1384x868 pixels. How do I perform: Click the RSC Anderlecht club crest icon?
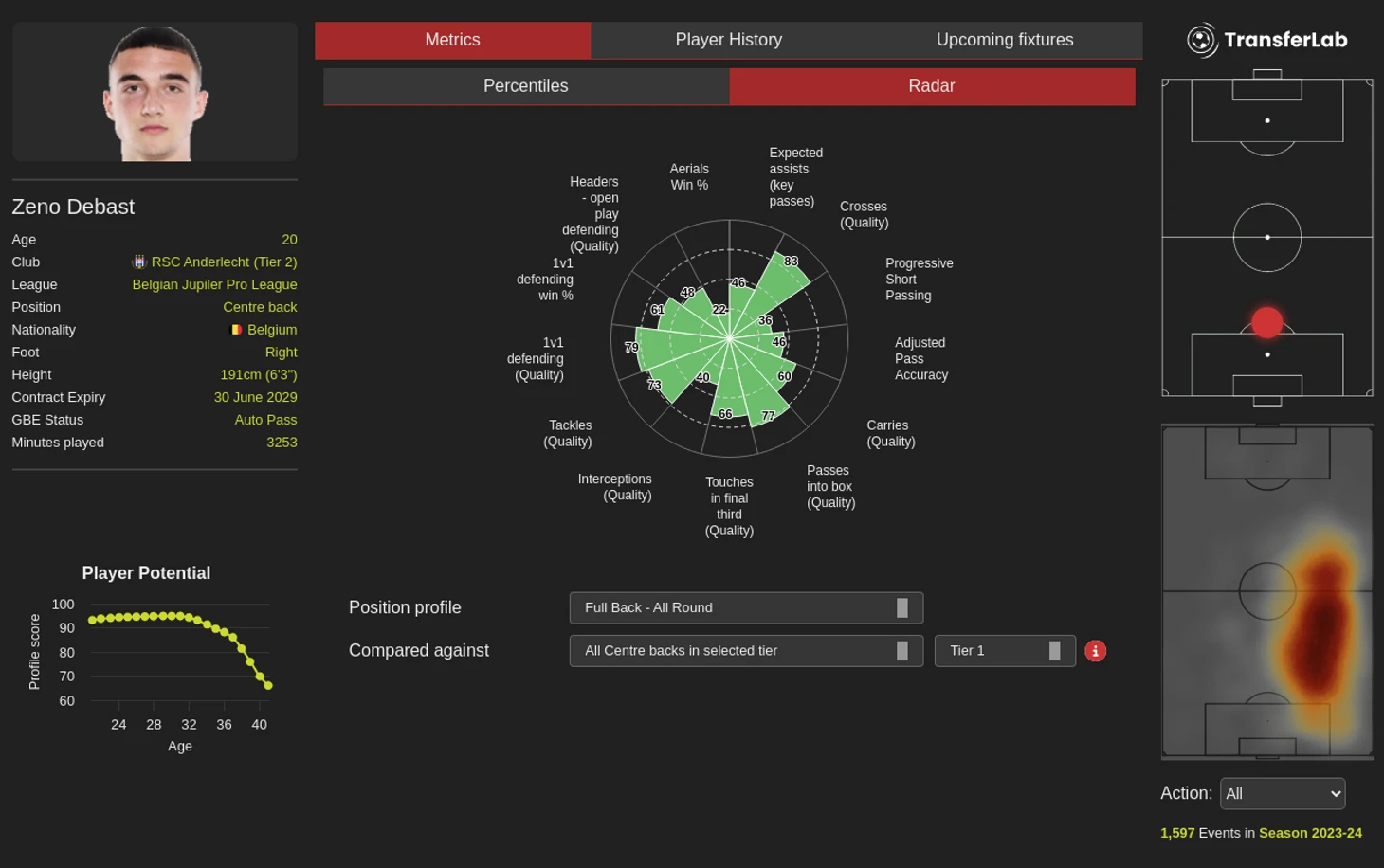tap(139, 262)
